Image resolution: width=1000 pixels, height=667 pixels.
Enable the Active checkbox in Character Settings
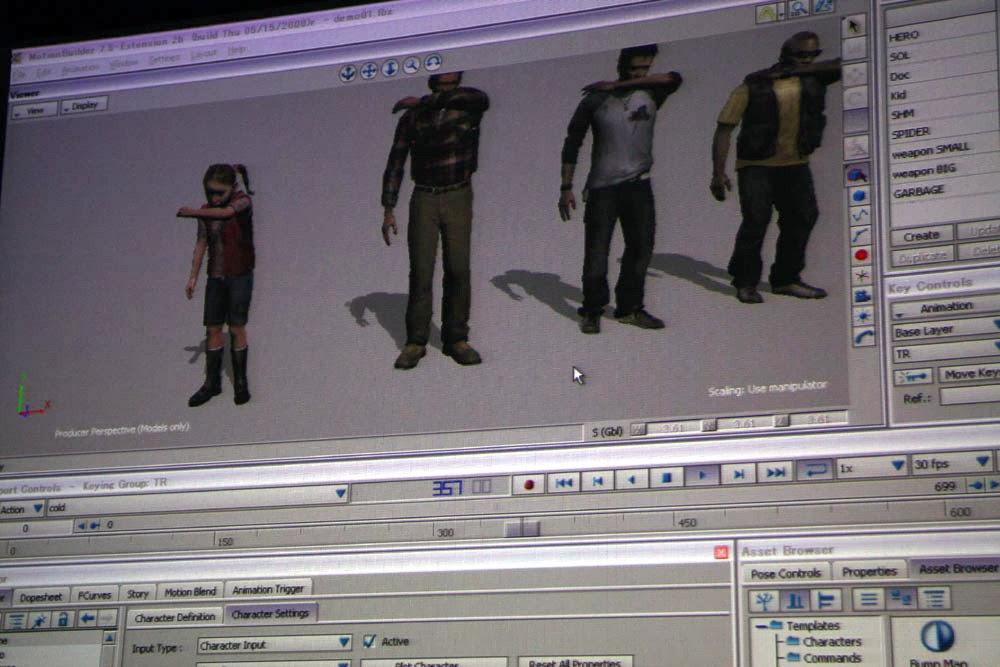coord(371,641)
